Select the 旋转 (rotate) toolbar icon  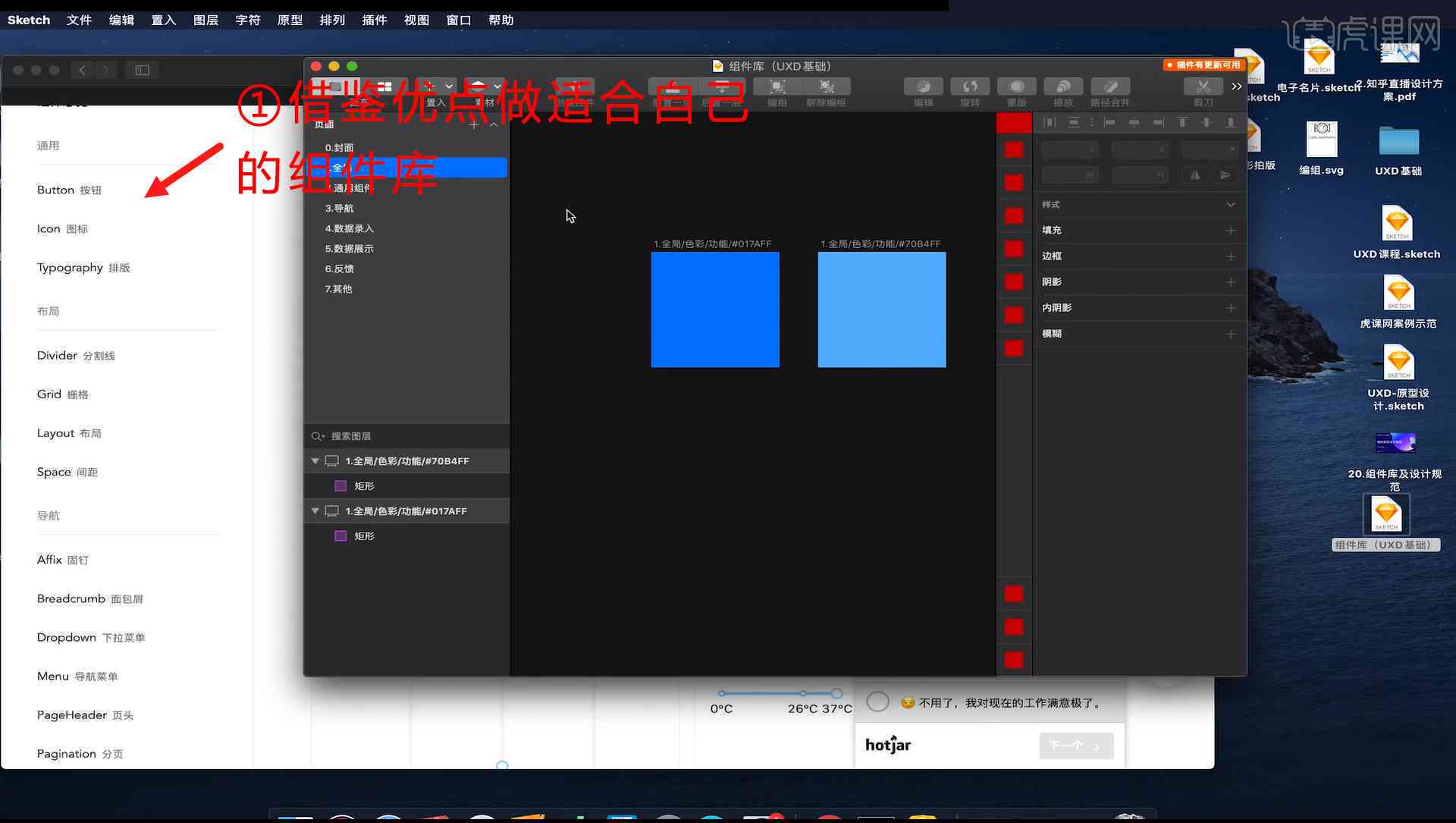pyautogui.click(x=970, y=86)
